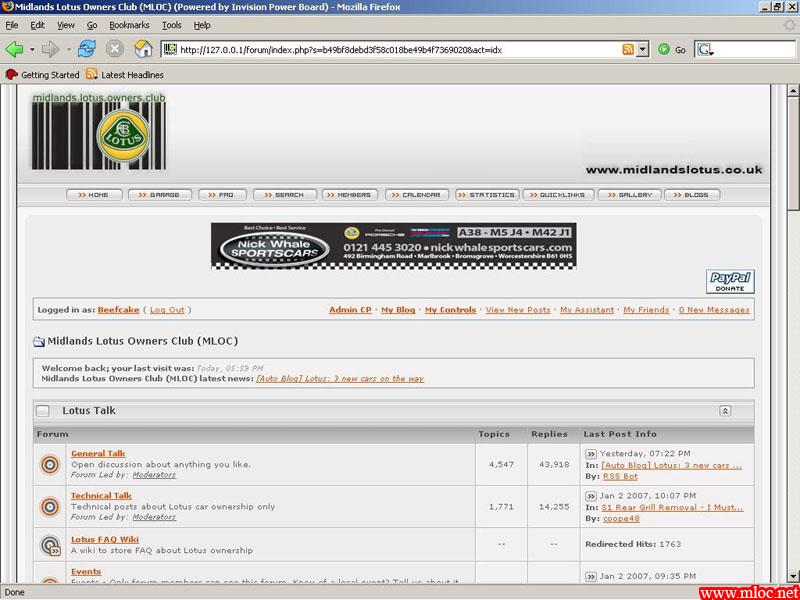800x600 pixels.
Task: Open the Edit menu
Action: [37, 25]
